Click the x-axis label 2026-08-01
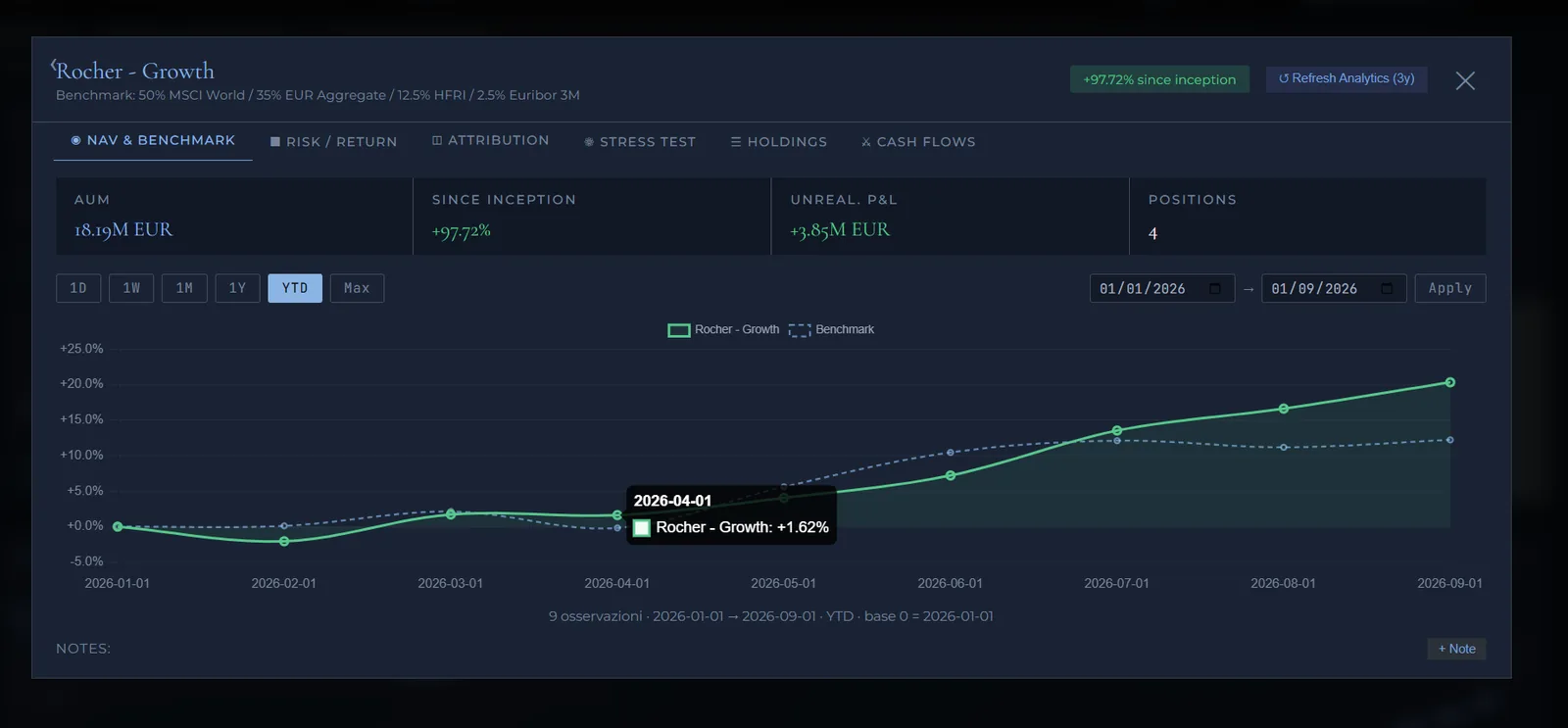Image resolution: width=1568 pixels, height=728 pixels. point(1284,583)
